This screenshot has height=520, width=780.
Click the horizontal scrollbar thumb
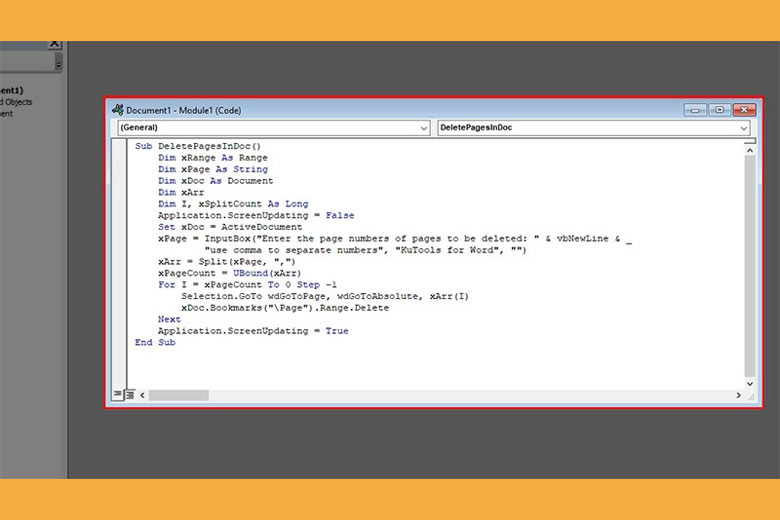click(x=178, y=395)
